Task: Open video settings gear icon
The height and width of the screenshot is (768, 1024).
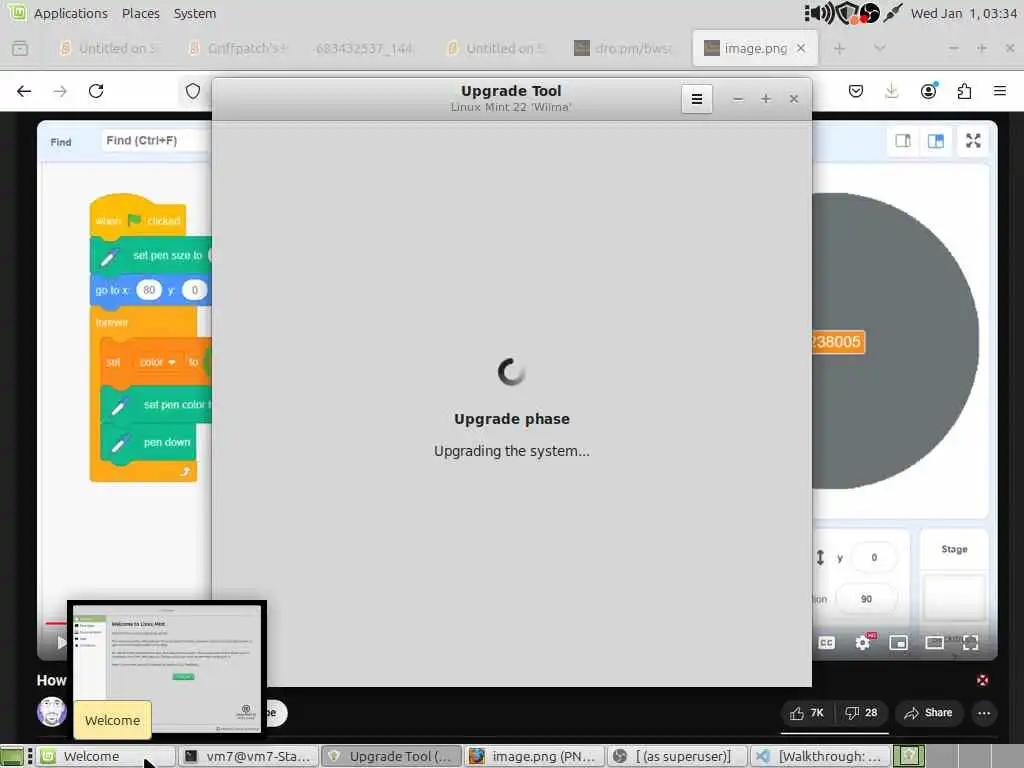Action: (x=863, y=643)
